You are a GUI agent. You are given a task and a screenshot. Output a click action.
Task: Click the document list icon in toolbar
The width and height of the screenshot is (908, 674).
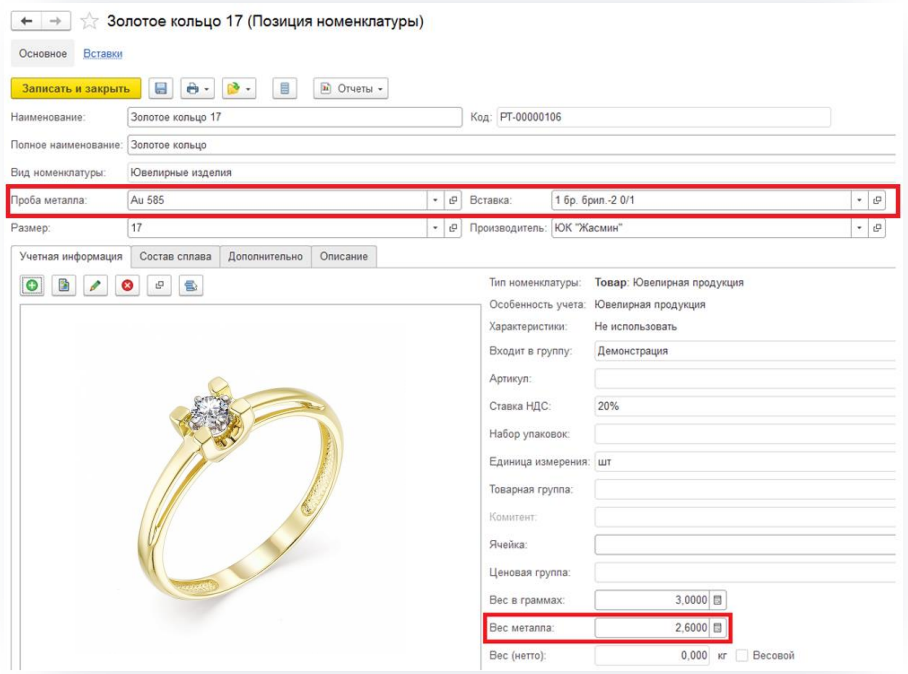284,89
